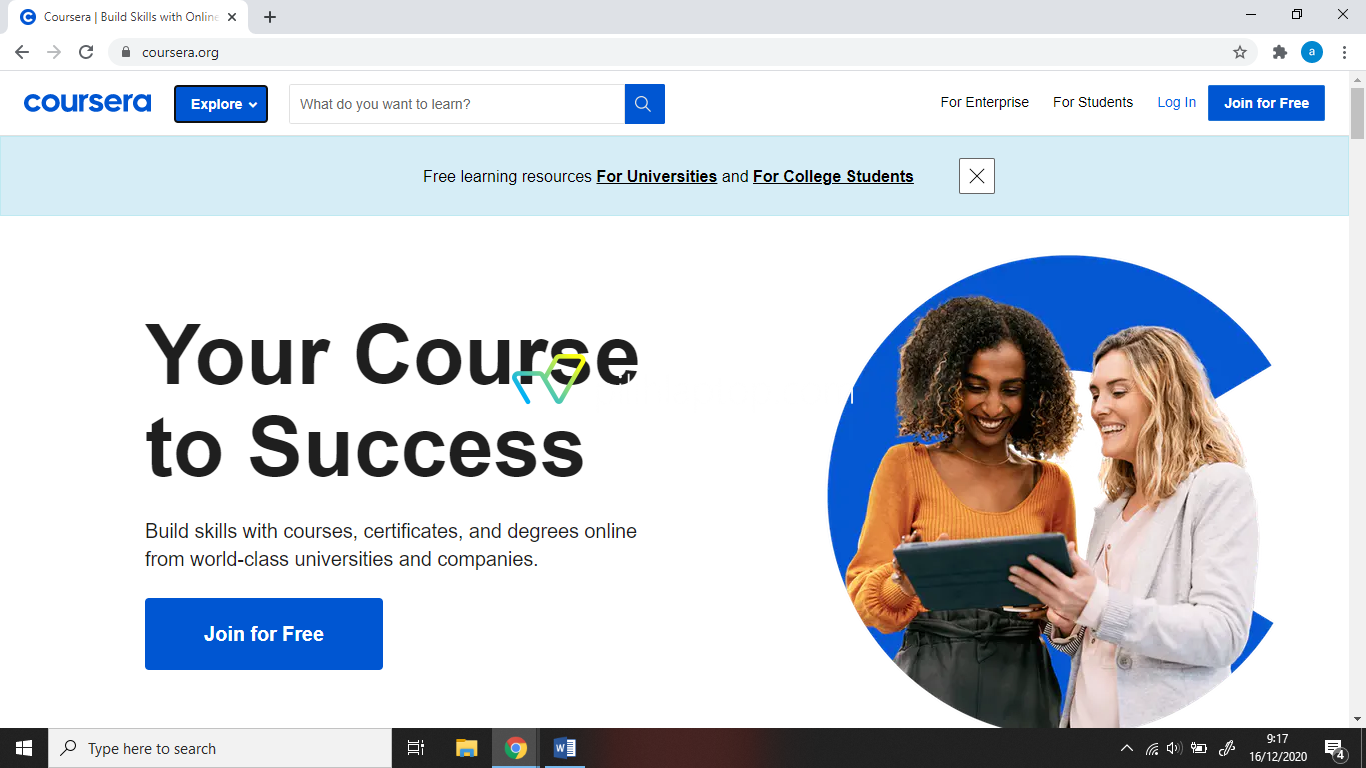Show hidden system tray icons
Image resolution: width=1366 pixels, height=768 pixels.
(x=1127, y=748)
